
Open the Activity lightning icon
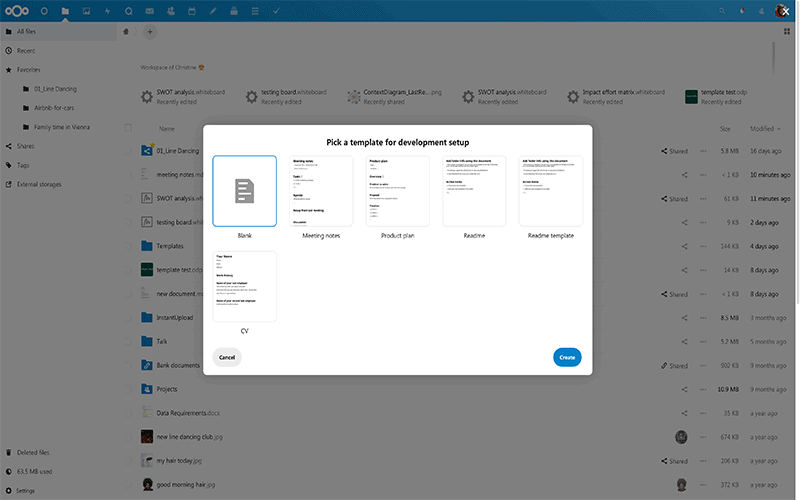(x=107, y=11)
